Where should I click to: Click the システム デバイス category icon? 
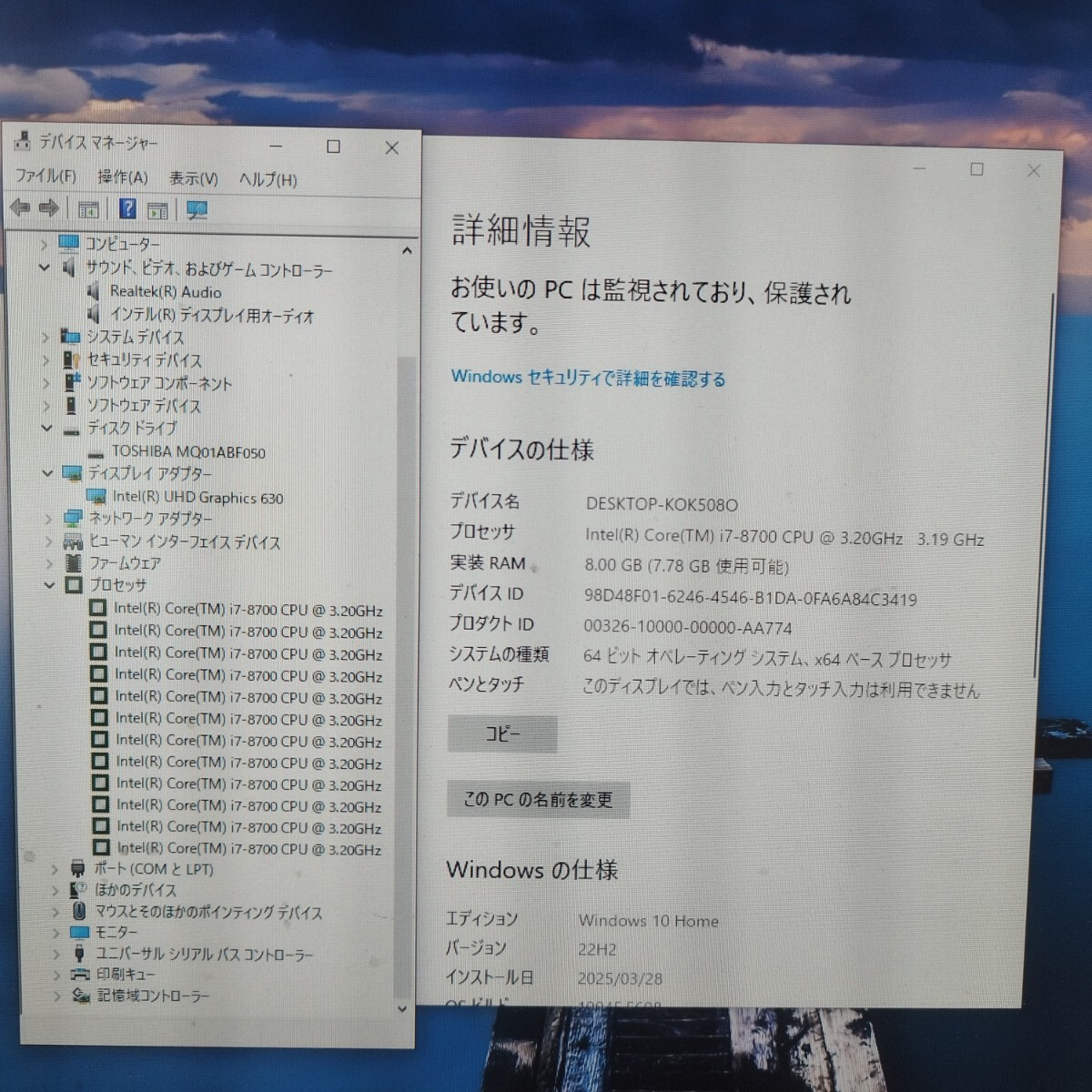pos(70,337)
